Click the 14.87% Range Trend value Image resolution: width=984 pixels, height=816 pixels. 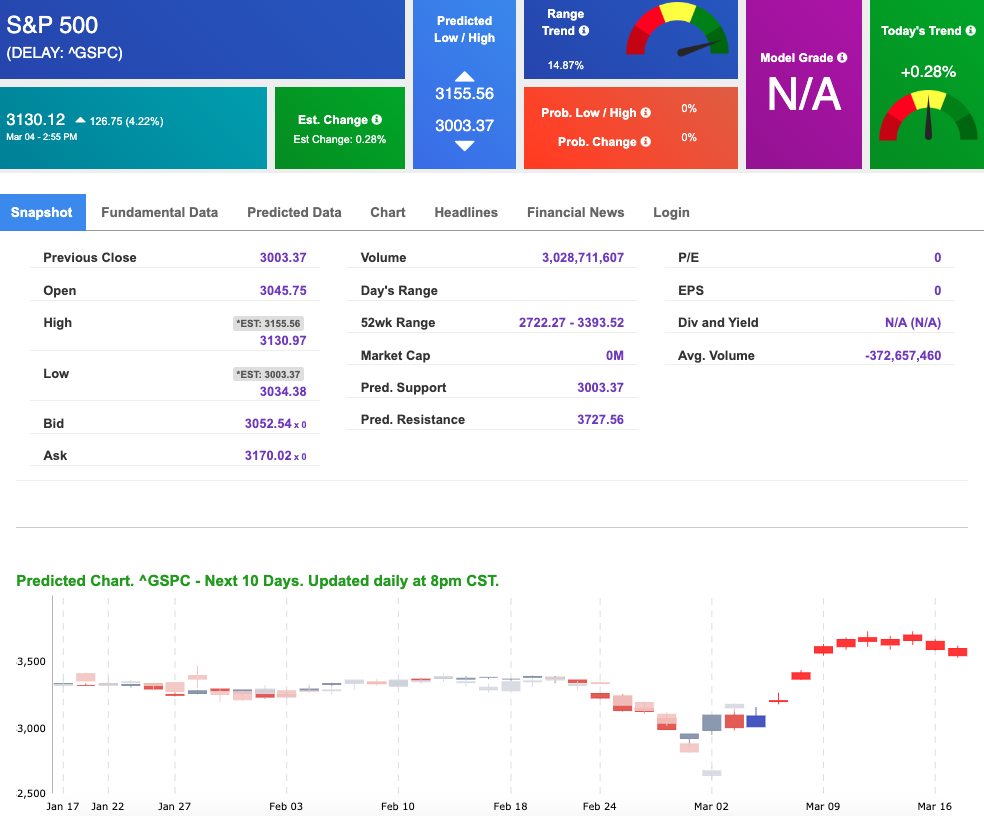point(565,65)
